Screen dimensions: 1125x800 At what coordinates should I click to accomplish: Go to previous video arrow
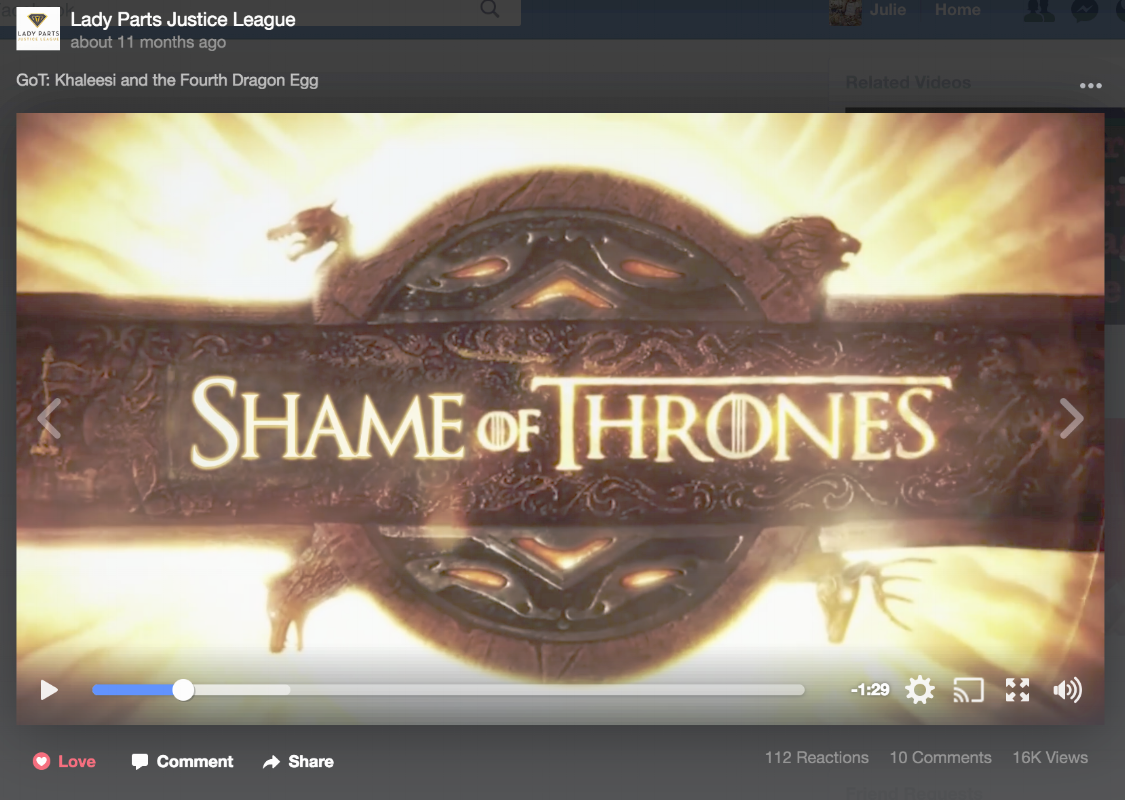point(49,418)
